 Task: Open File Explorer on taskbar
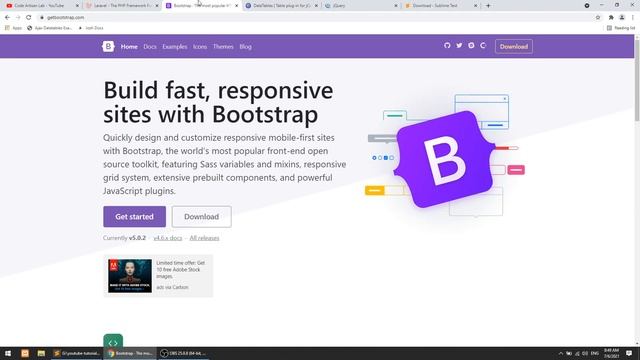(x=41, y=353)
